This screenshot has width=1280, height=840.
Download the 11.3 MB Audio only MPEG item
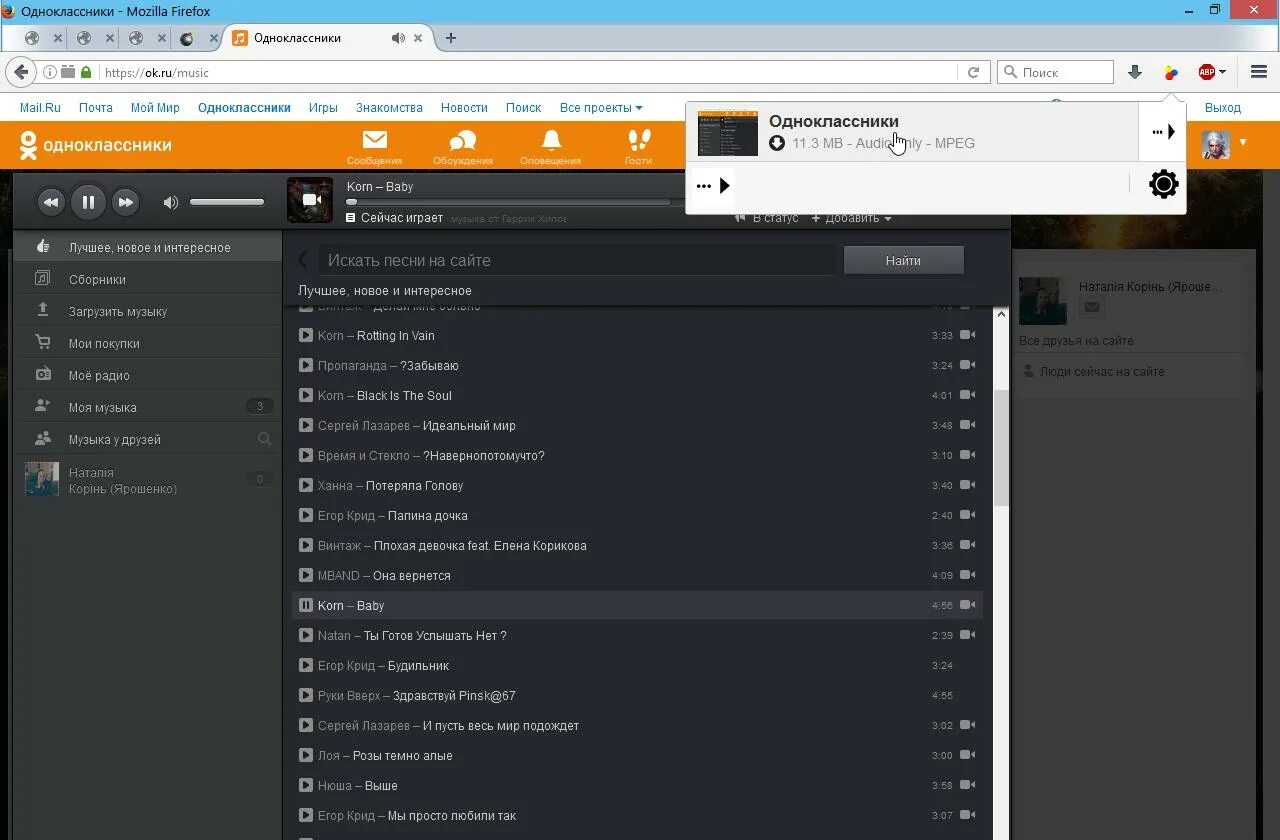pyautogui.click(x=910, y=132)
